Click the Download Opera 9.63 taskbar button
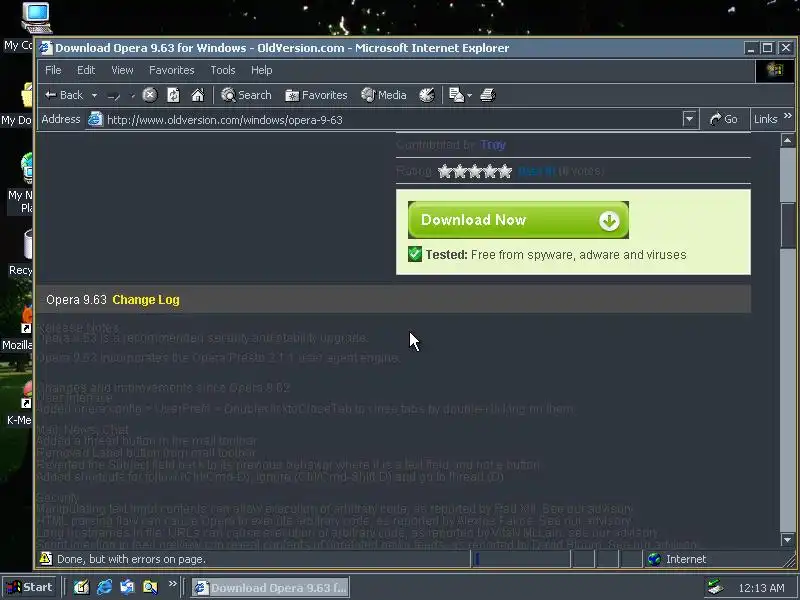This screenshot has width=800, height=600. pos(270,588)
